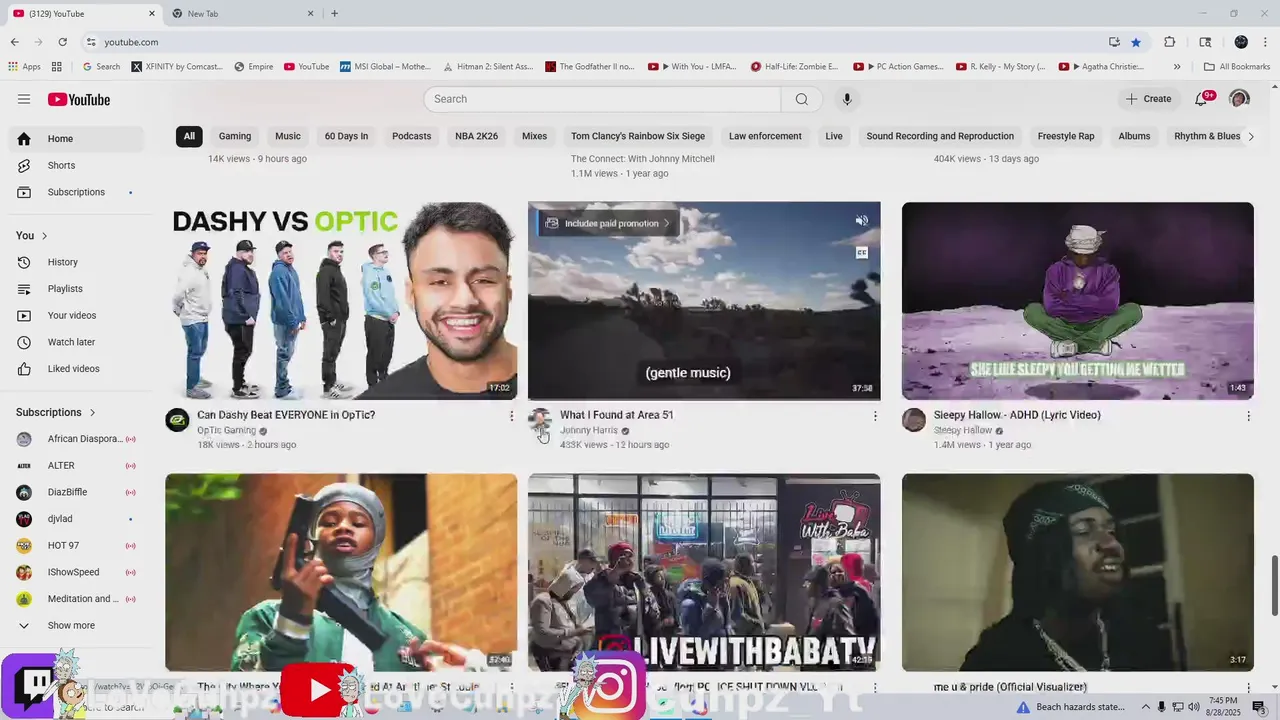Click the page vertical scrollbar thumb
The width and height of the screenshot is (1280, 720).
(x=1275, y=586)
